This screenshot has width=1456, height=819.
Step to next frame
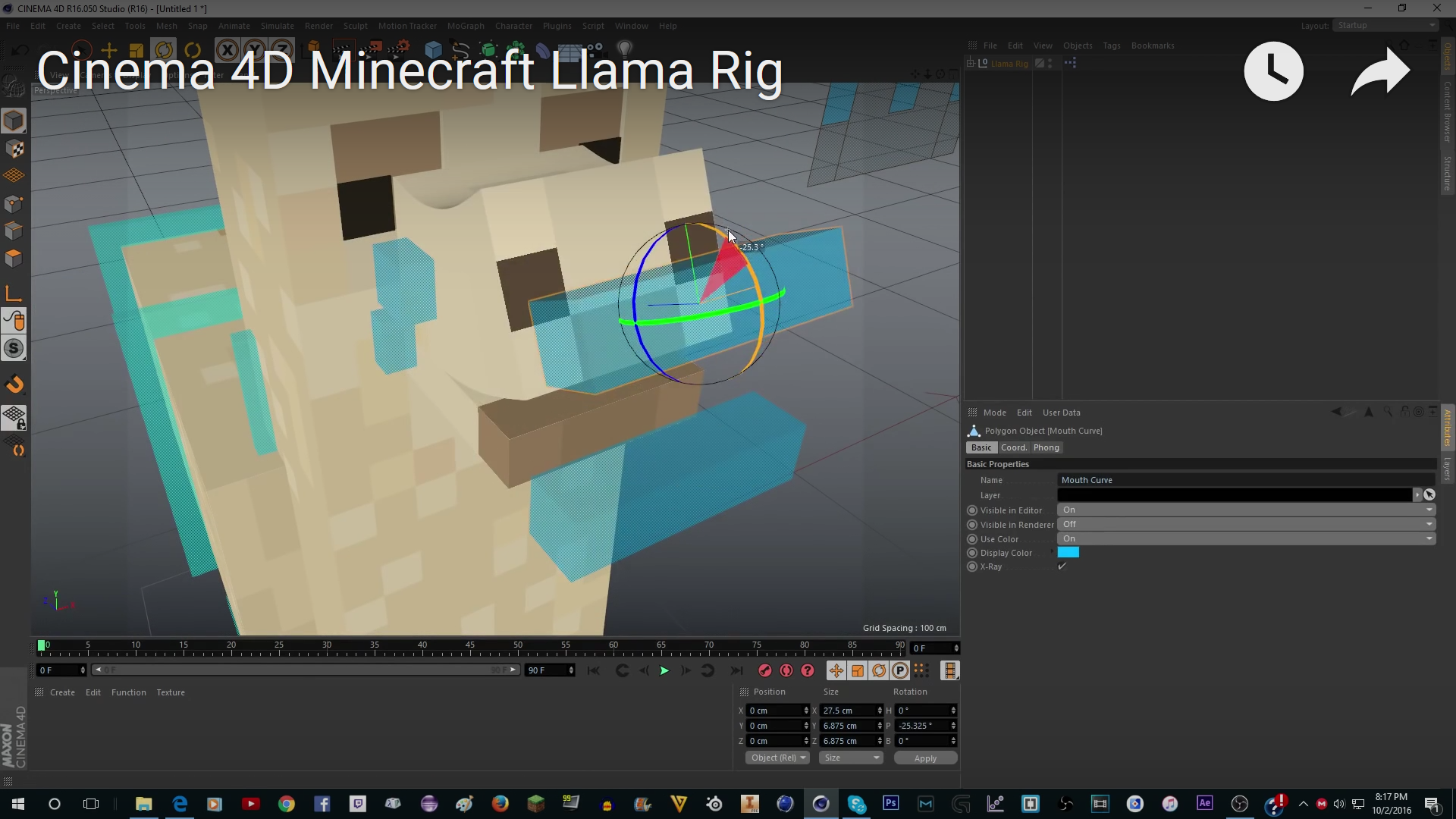tap(686, 670)
